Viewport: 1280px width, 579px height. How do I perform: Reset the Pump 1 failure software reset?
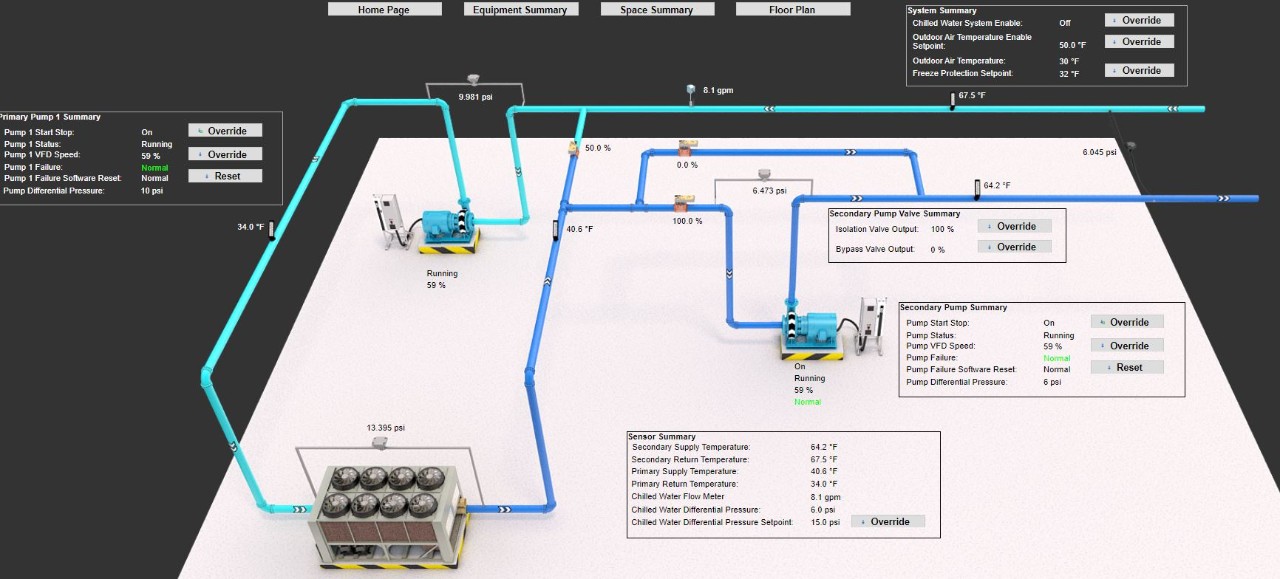coord(225,176)
